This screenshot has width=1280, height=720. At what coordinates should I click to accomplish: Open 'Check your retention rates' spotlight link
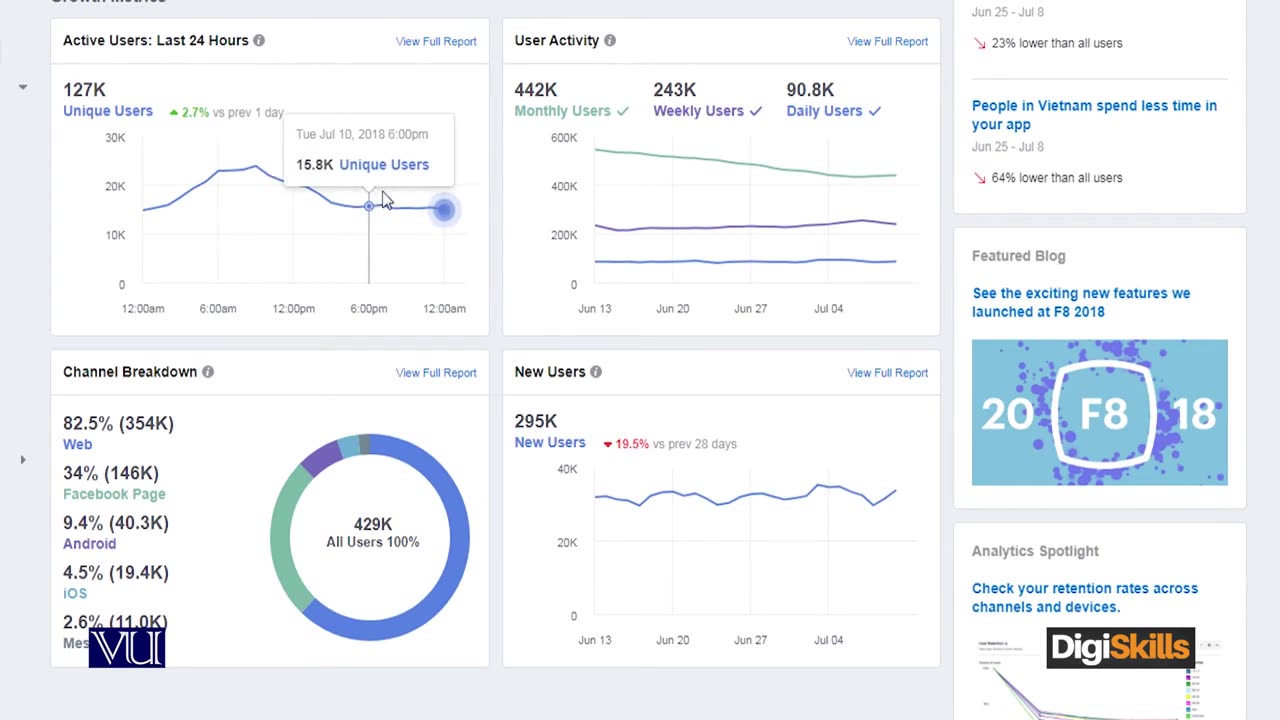[1085, 597]
